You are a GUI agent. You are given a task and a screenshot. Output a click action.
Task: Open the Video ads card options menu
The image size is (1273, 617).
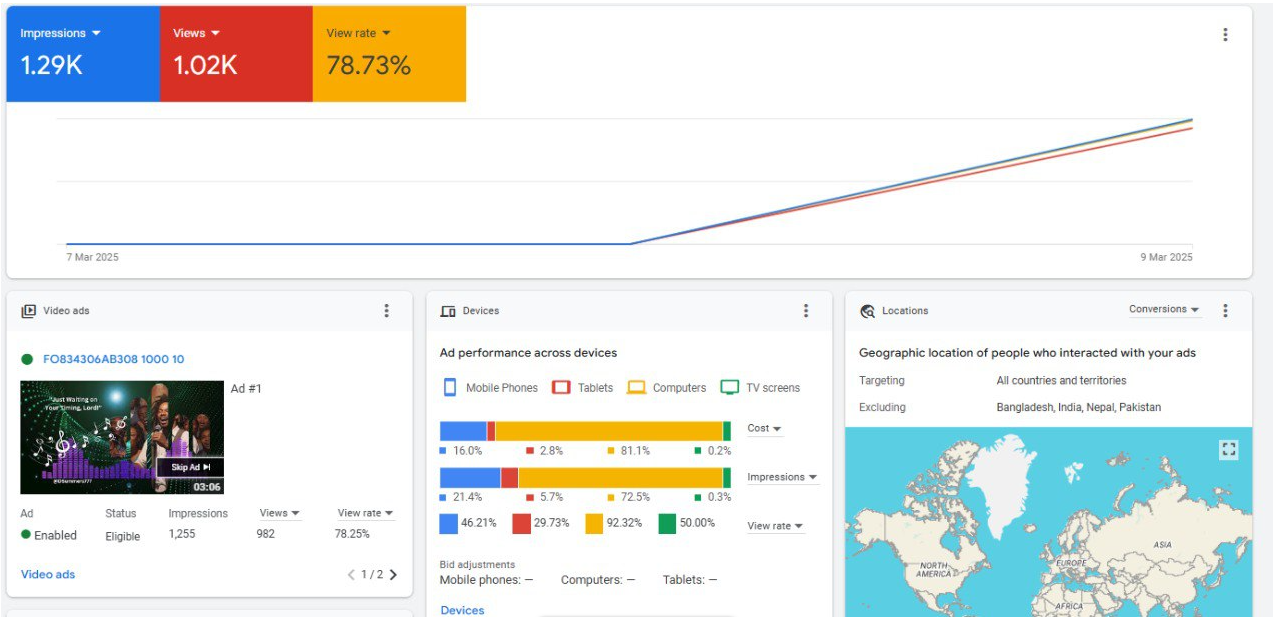coord(387,311)
